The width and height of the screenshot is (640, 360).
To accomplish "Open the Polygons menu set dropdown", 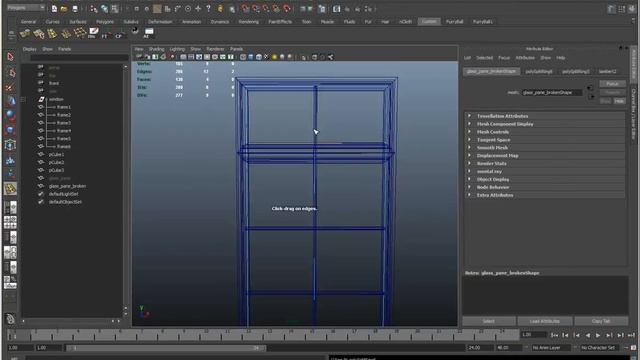I will click(x=26, y=8).
